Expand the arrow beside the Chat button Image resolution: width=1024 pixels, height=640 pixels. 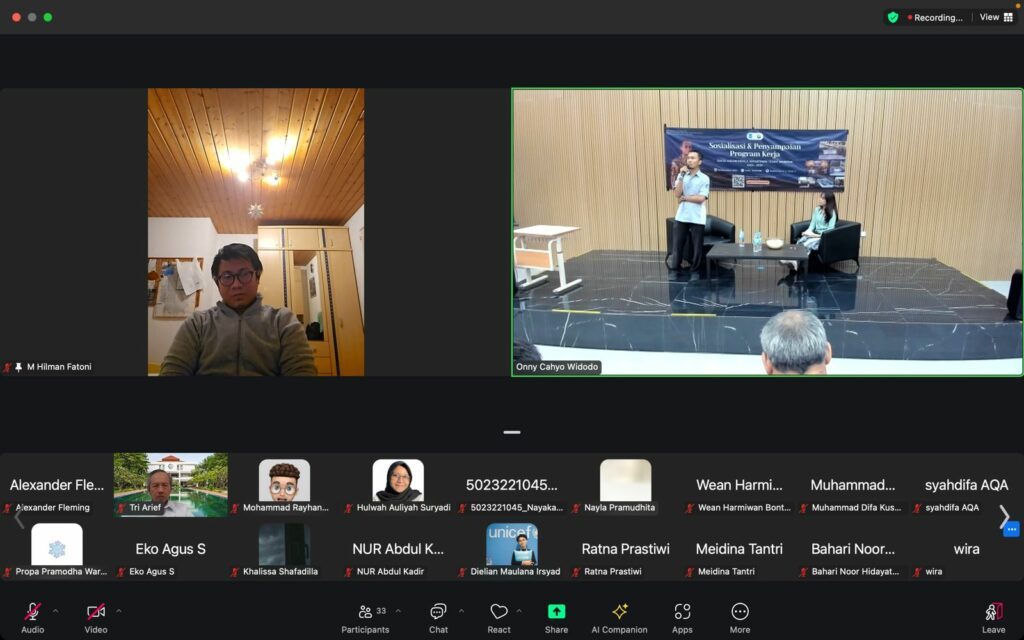coord(461,611)
